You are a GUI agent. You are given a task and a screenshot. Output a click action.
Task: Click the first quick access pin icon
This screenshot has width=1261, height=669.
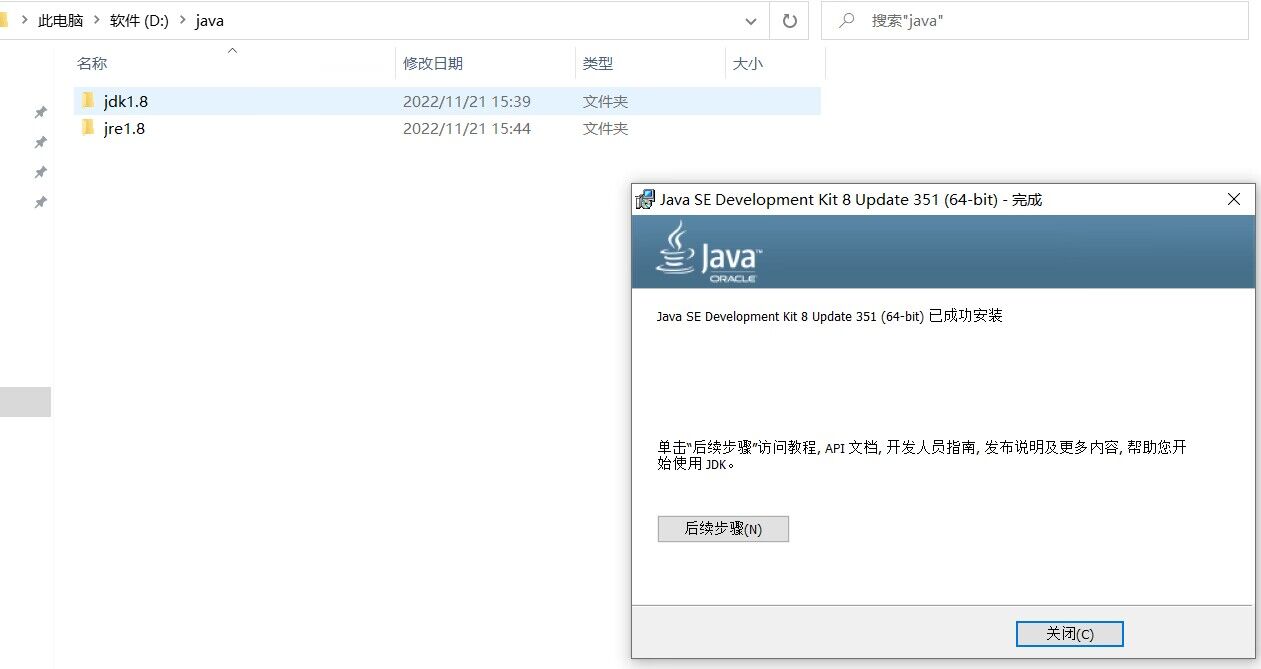click(x=41, y=112)
